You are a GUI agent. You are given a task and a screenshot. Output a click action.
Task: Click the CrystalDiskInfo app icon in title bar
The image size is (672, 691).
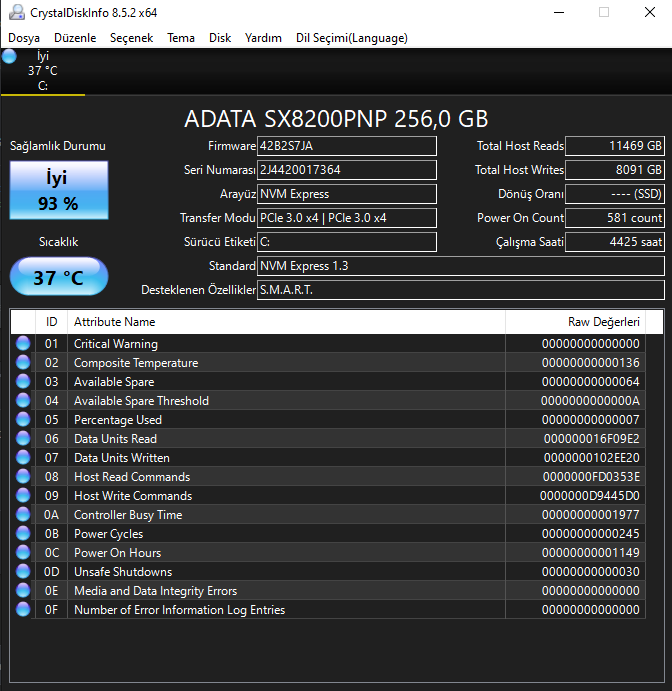point(17,12)
